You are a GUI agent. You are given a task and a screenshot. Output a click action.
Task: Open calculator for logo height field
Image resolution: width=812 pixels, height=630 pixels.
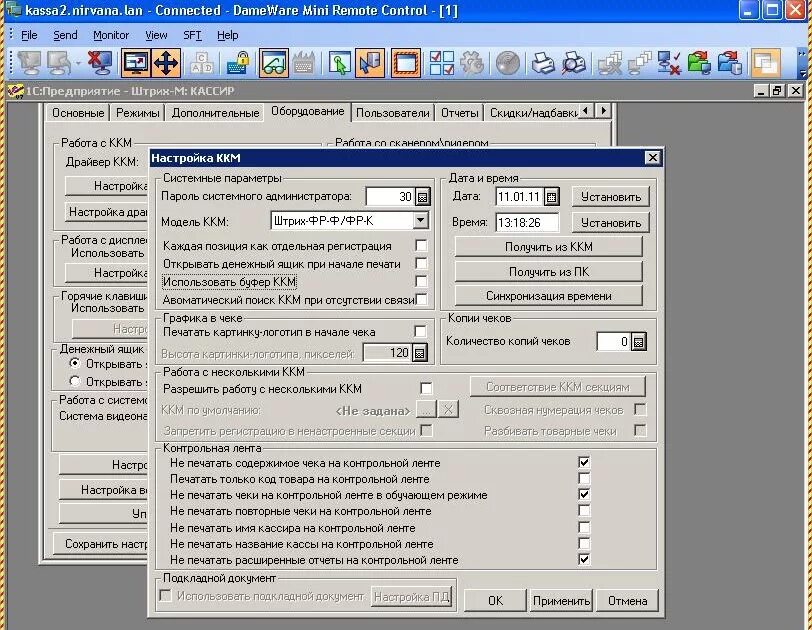420,353
